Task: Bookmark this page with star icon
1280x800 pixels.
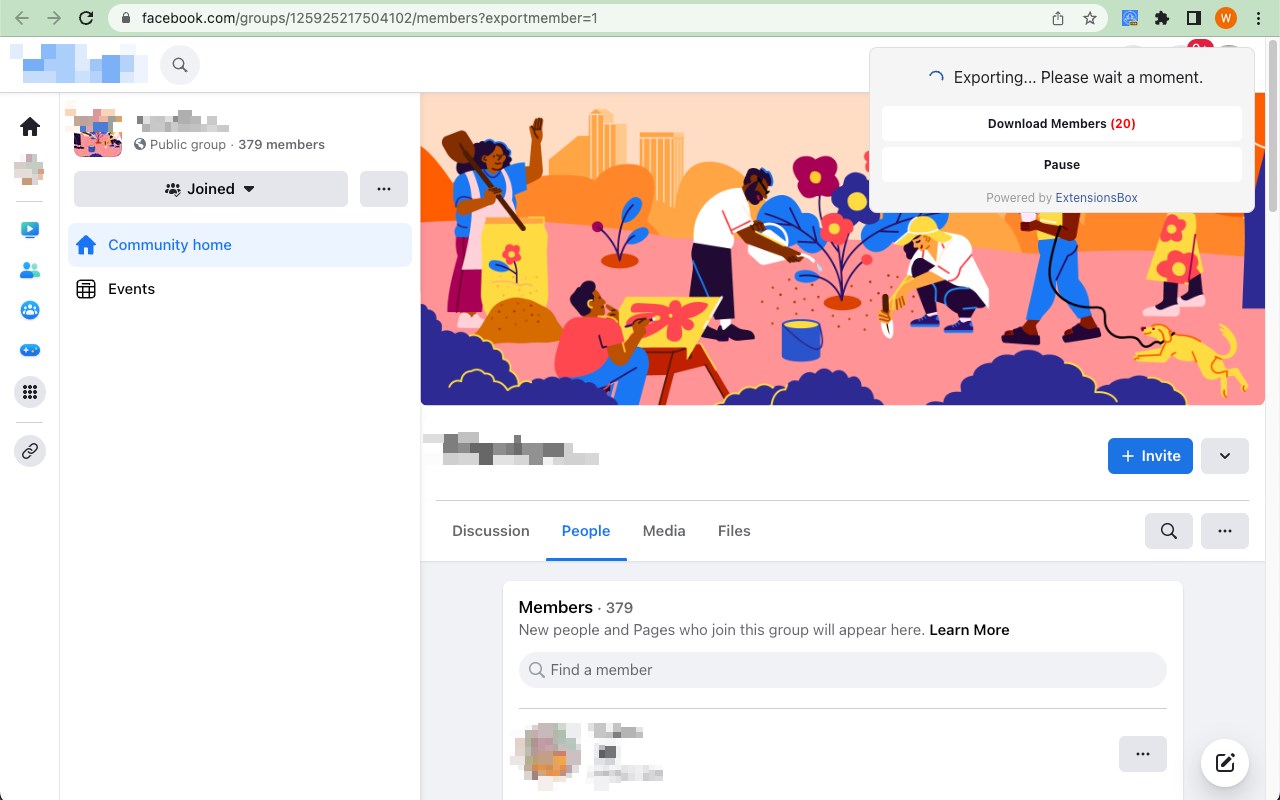Action: pos(1090,18)
